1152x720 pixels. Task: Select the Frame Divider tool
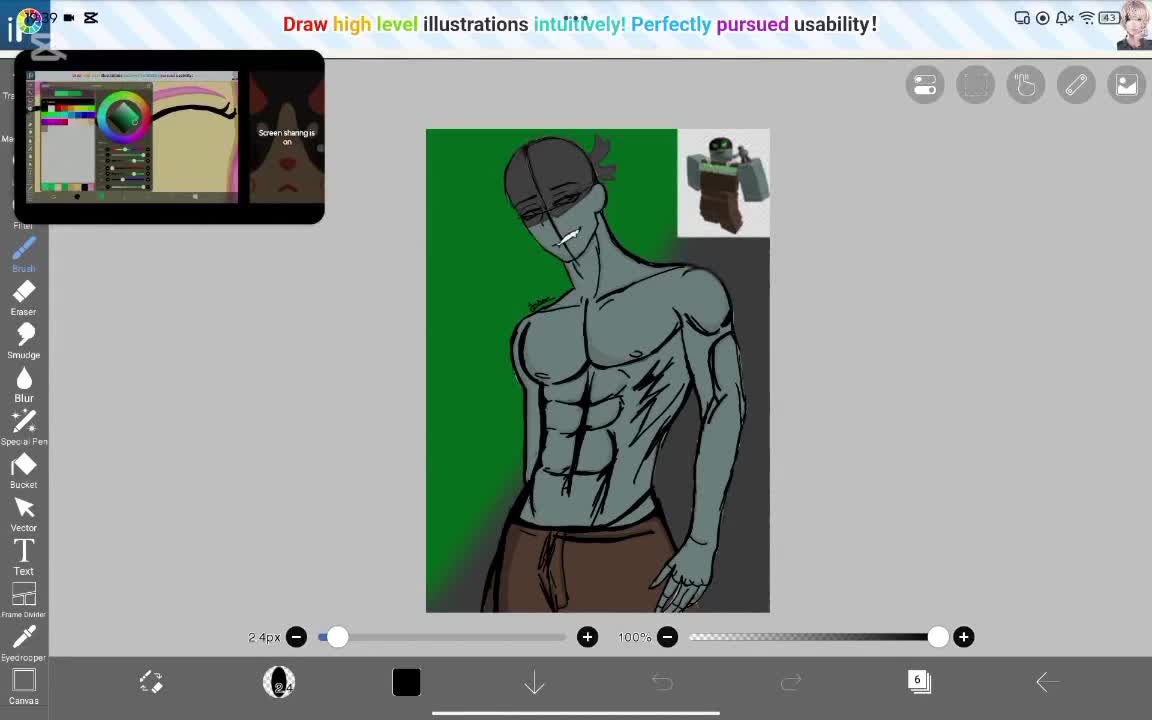coord(24,600)
